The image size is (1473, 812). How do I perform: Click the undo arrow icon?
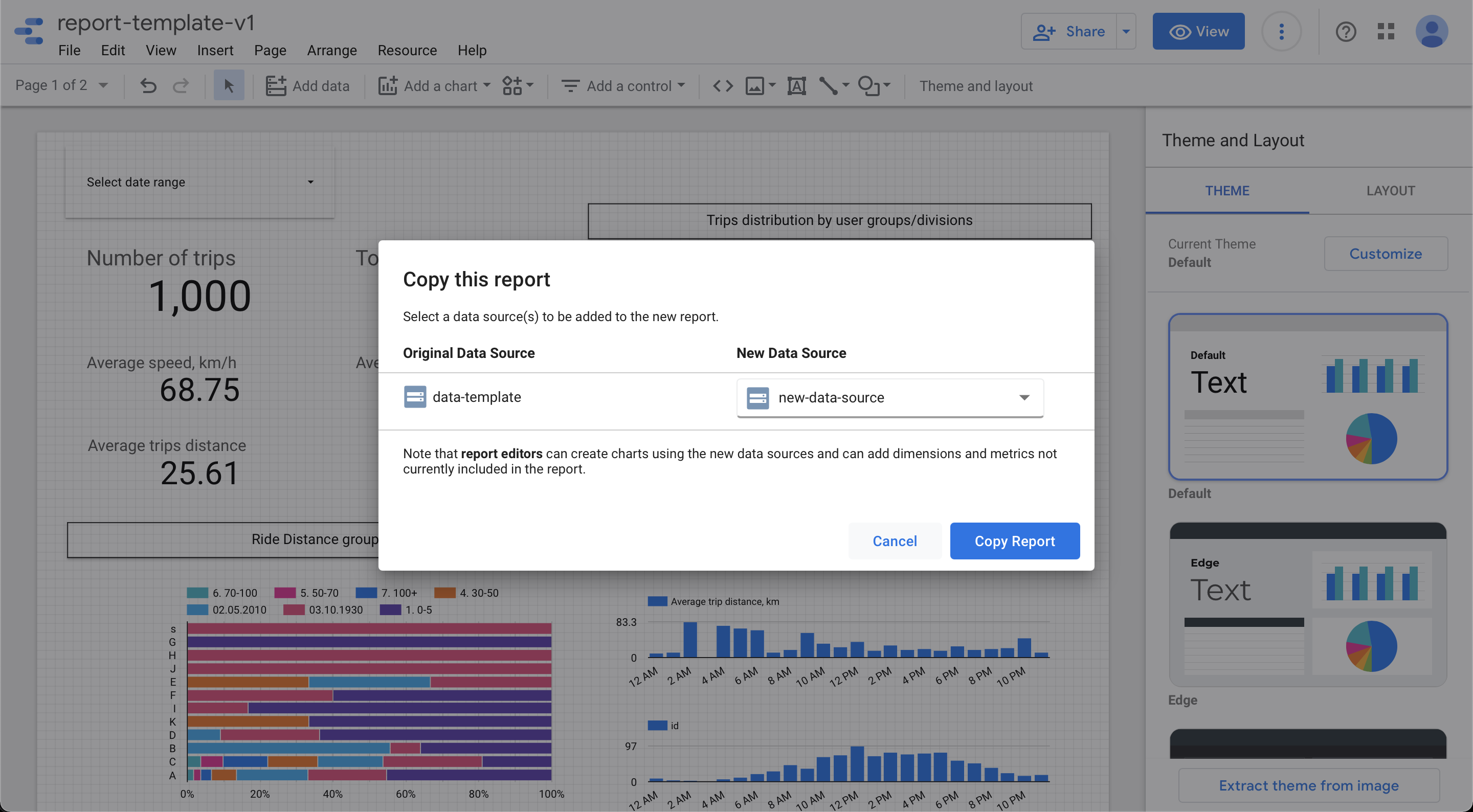click(x=148, y=86)
